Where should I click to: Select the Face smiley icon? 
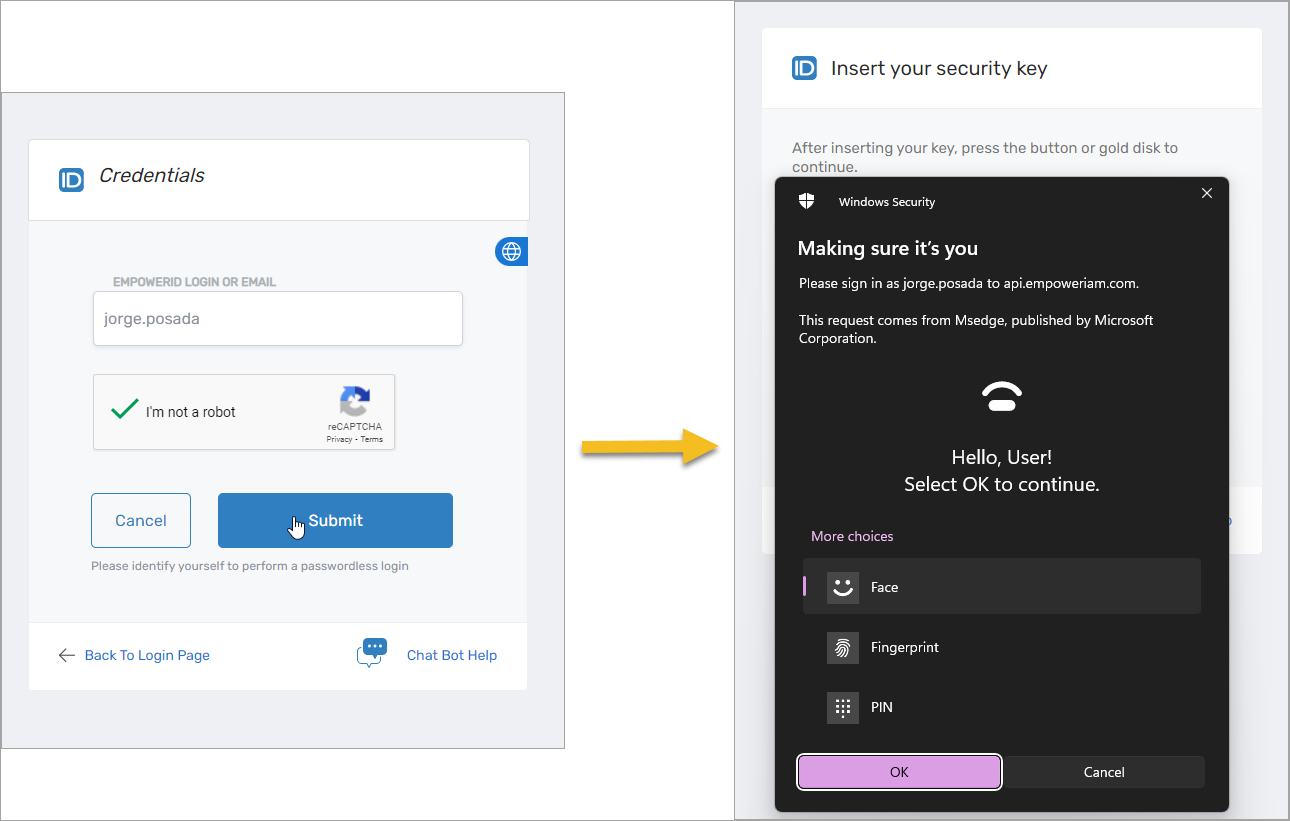843,587
